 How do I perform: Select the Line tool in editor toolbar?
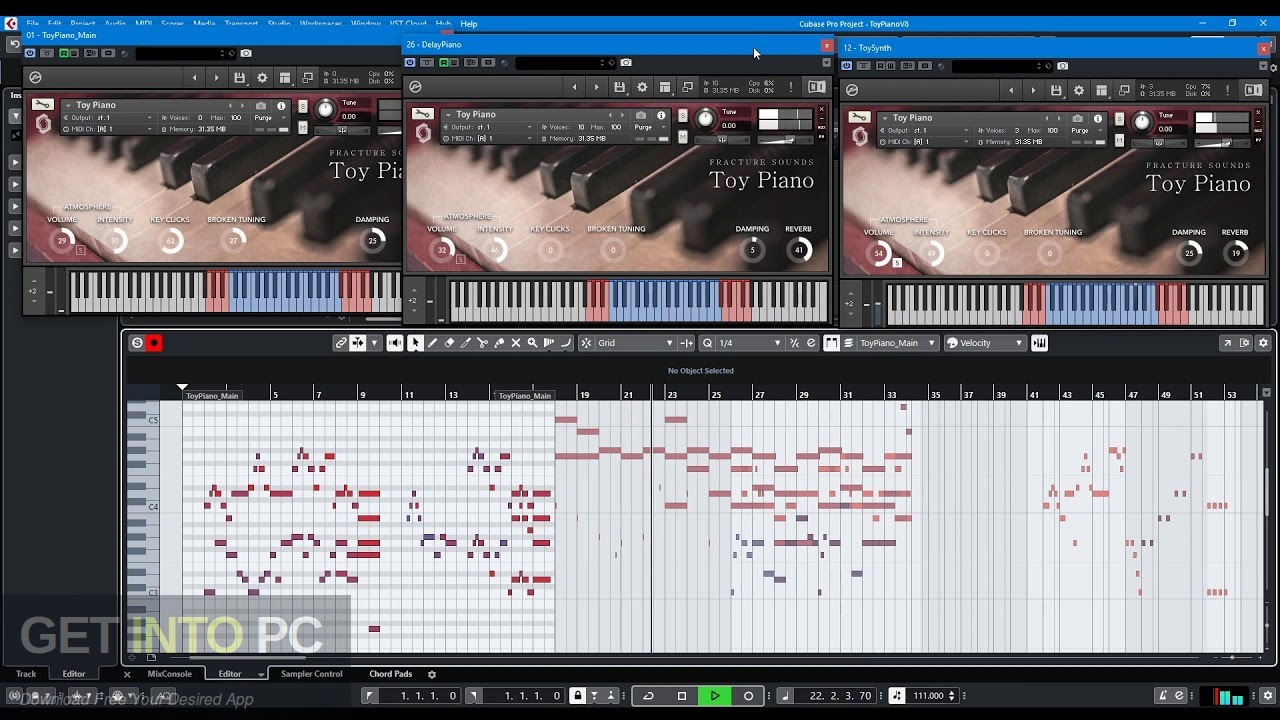click(x=566, y=343)
